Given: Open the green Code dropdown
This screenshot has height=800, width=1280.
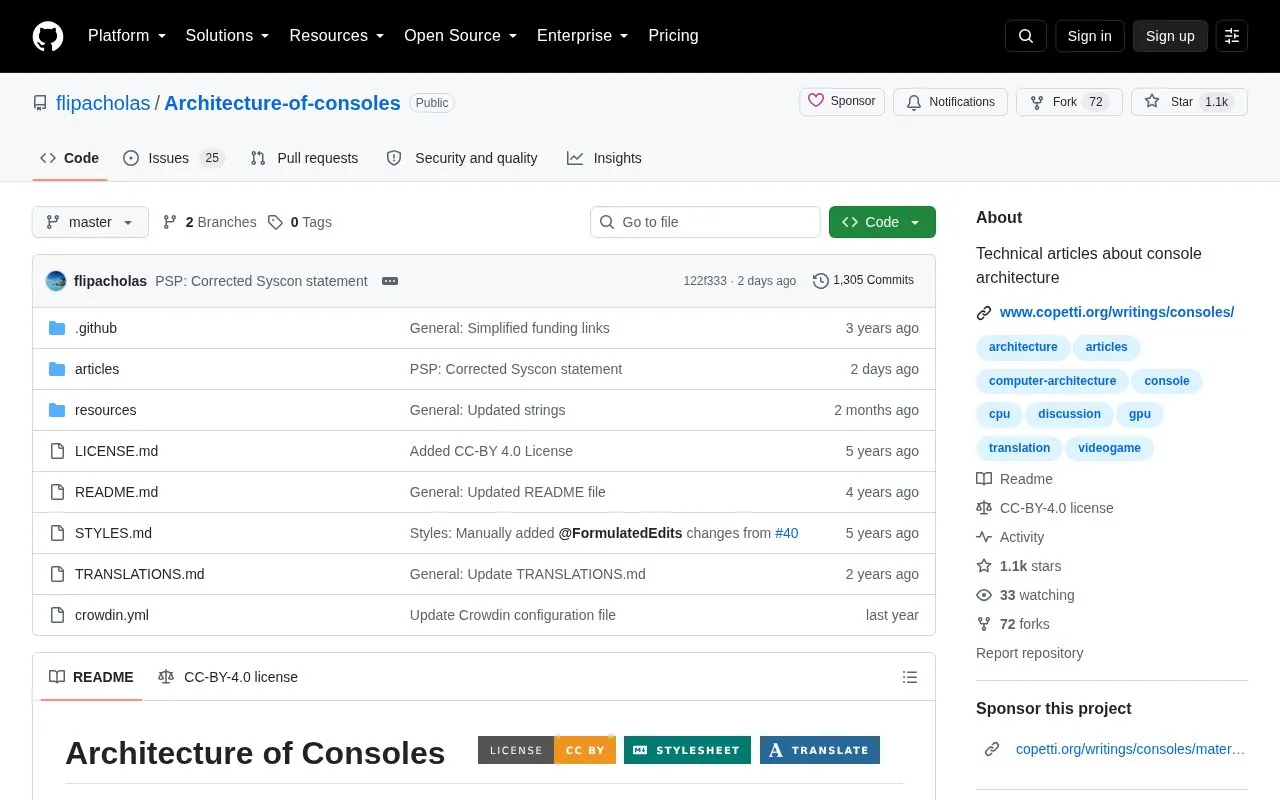Looking at the screenshot, I should [x=882, y=222].
